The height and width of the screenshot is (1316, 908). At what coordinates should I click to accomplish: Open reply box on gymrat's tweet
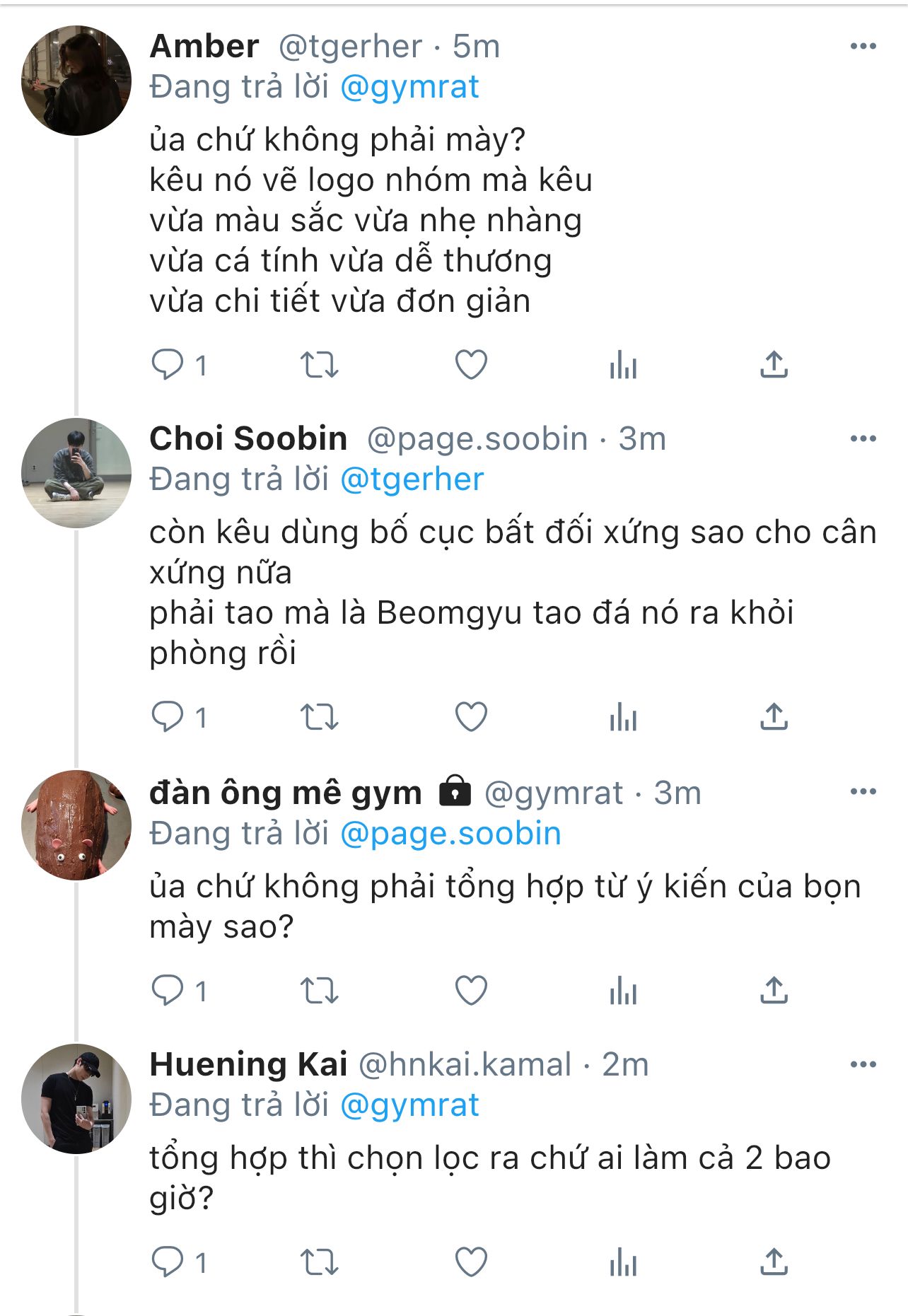168,990
